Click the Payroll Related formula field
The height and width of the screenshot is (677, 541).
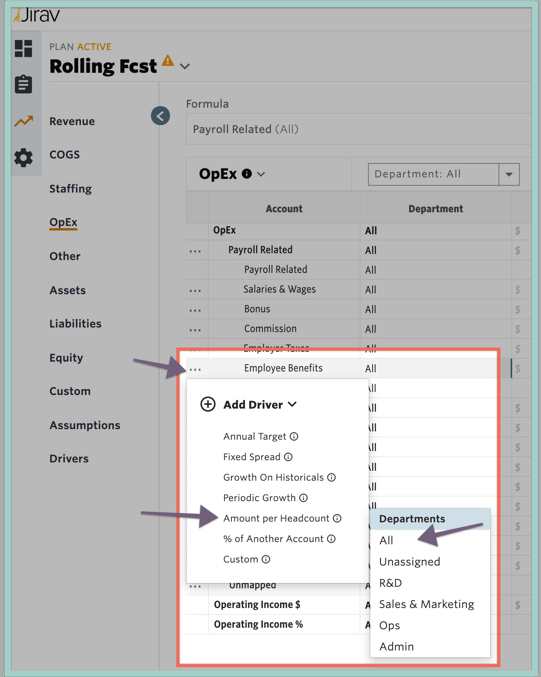(x=358, y=129)
